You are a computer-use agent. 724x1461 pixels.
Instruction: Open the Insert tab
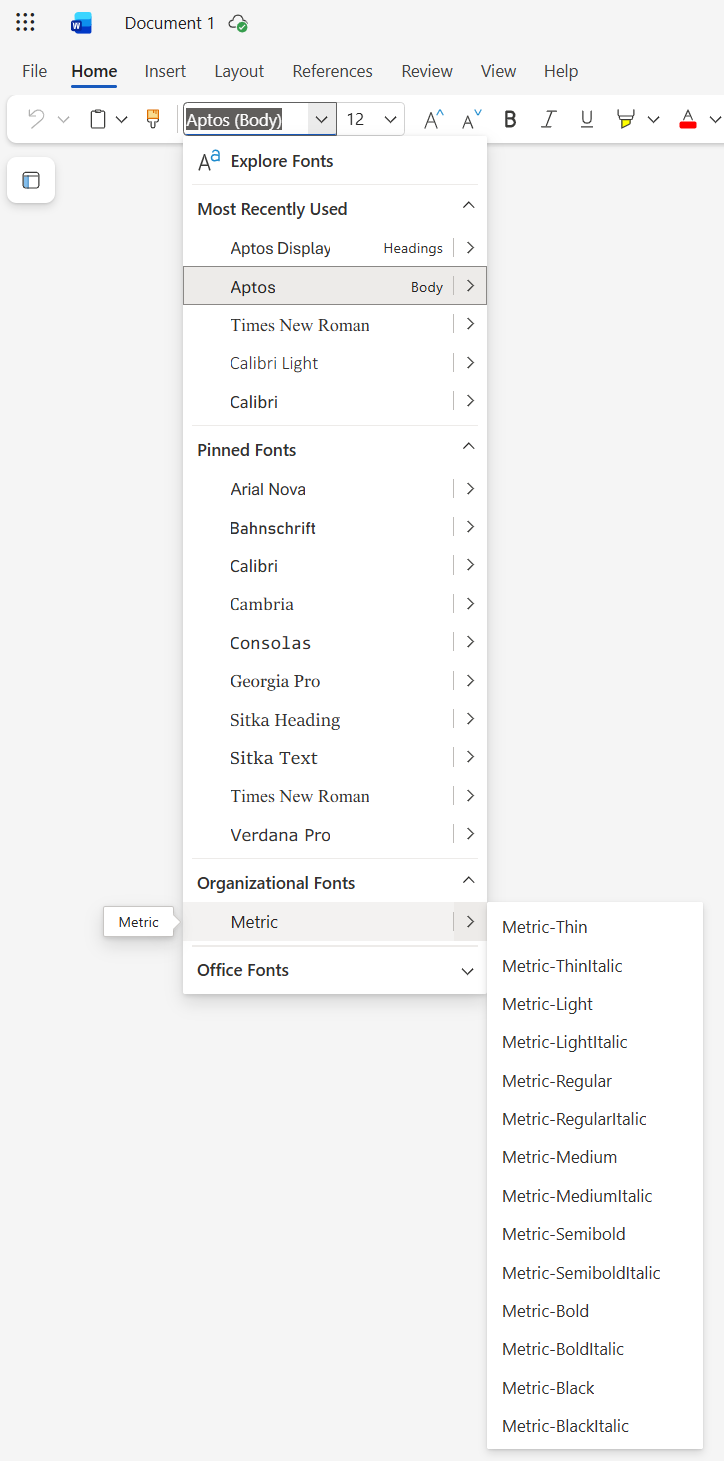click(165, 71)
